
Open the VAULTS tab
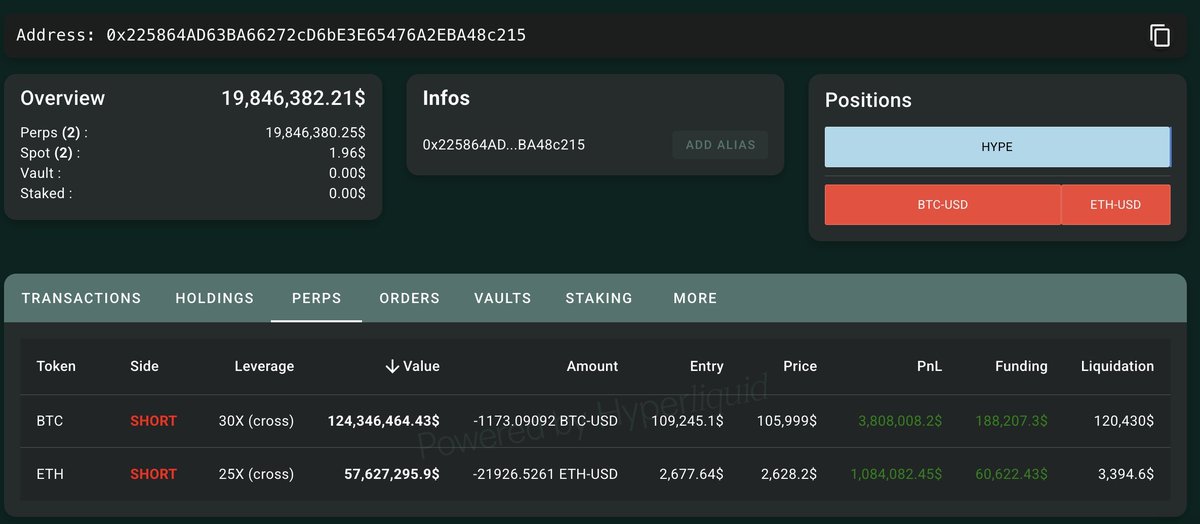coord(503,298)
